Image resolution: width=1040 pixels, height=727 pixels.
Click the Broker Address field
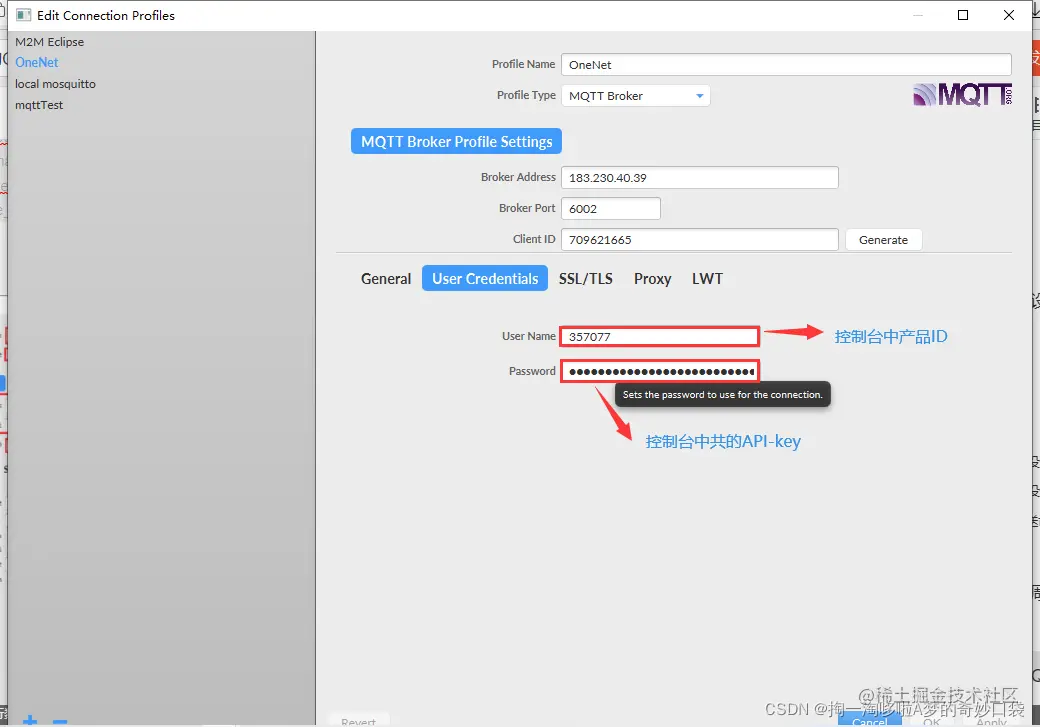coord(700,178)
